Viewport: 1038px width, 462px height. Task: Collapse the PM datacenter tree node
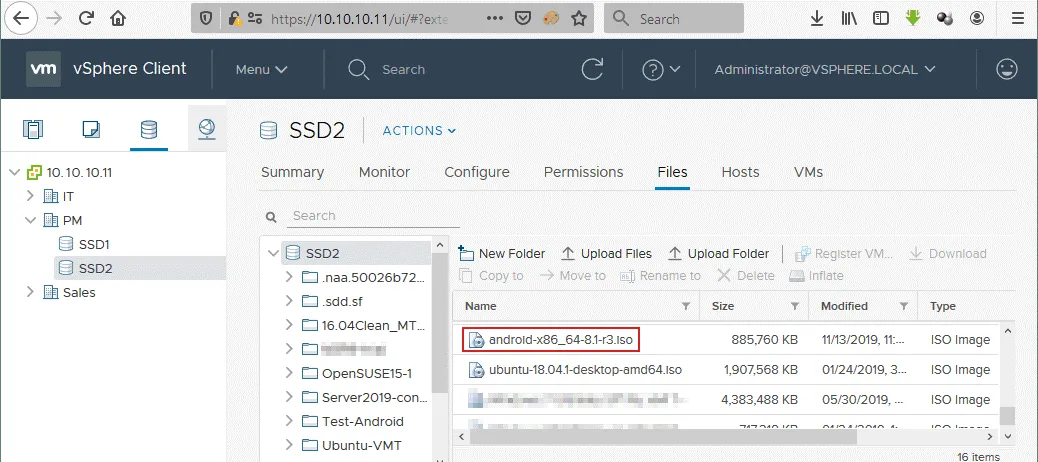point(28,220)
